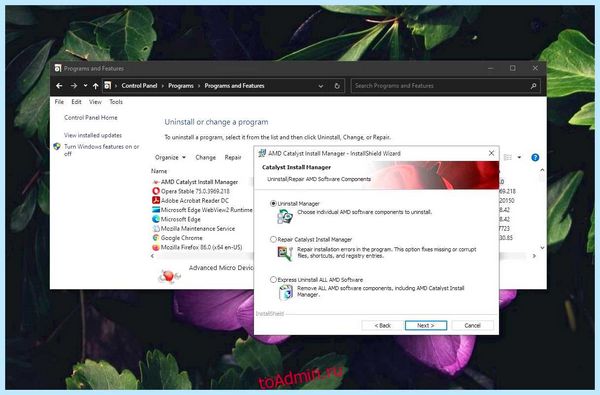
Task: Select Express Uninstall ALL AMD Software option
Action: click(x=273, y=279)
